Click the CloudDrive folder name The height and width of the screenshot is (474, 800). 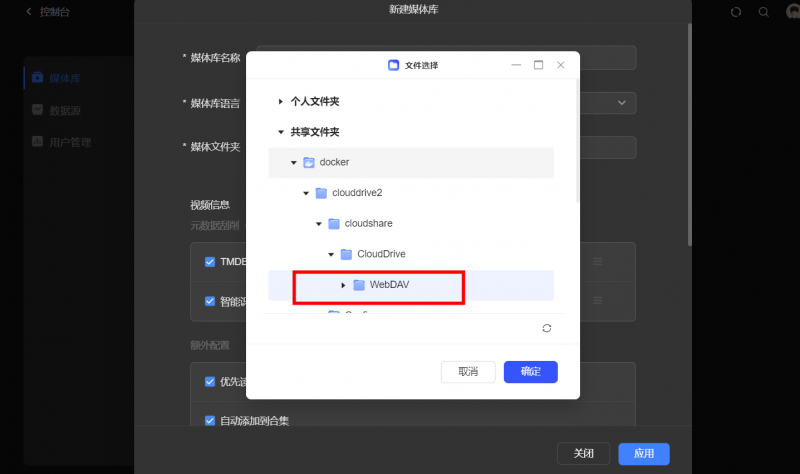point(381,254)
